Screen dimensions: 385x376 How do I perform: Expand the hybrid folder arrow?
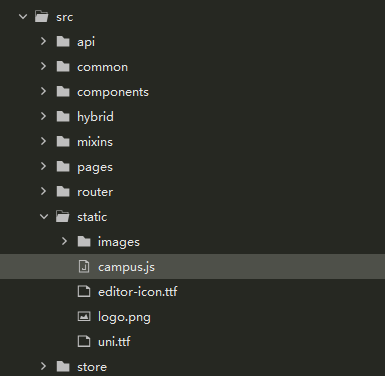[43, 116]
